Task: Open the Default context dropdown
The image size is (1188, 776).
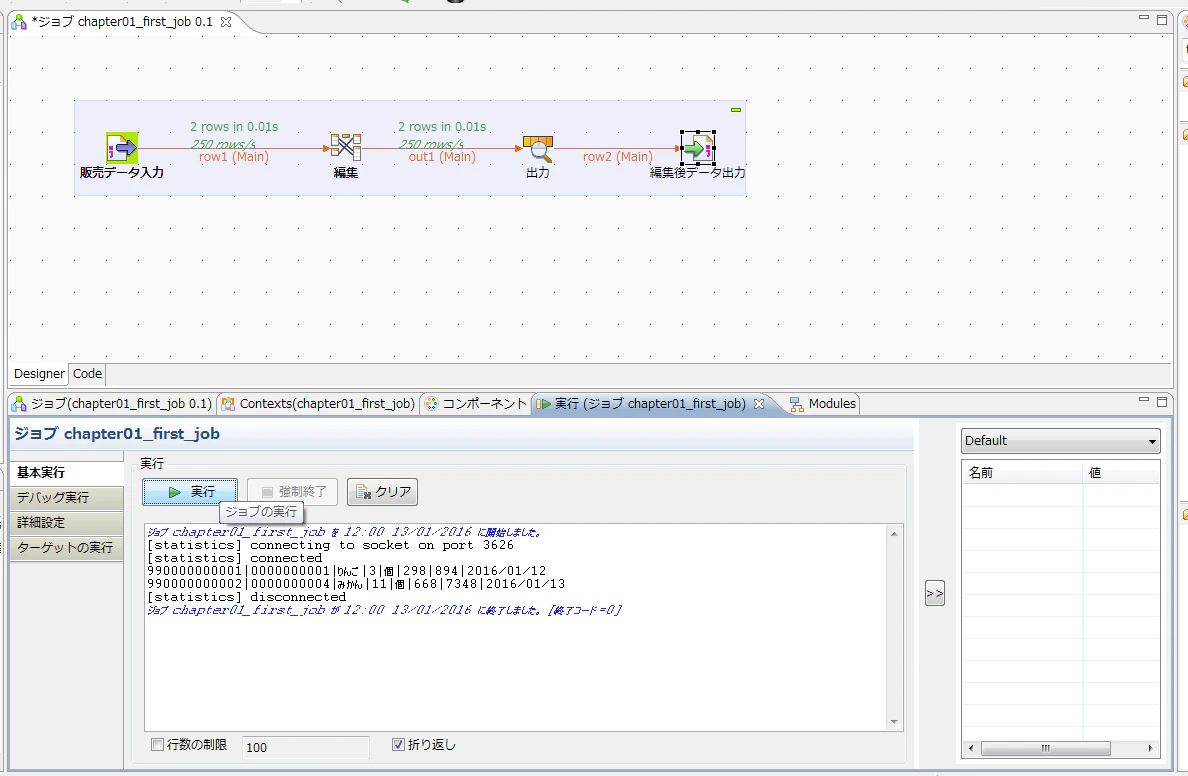Action: (x=1061, y=441)
